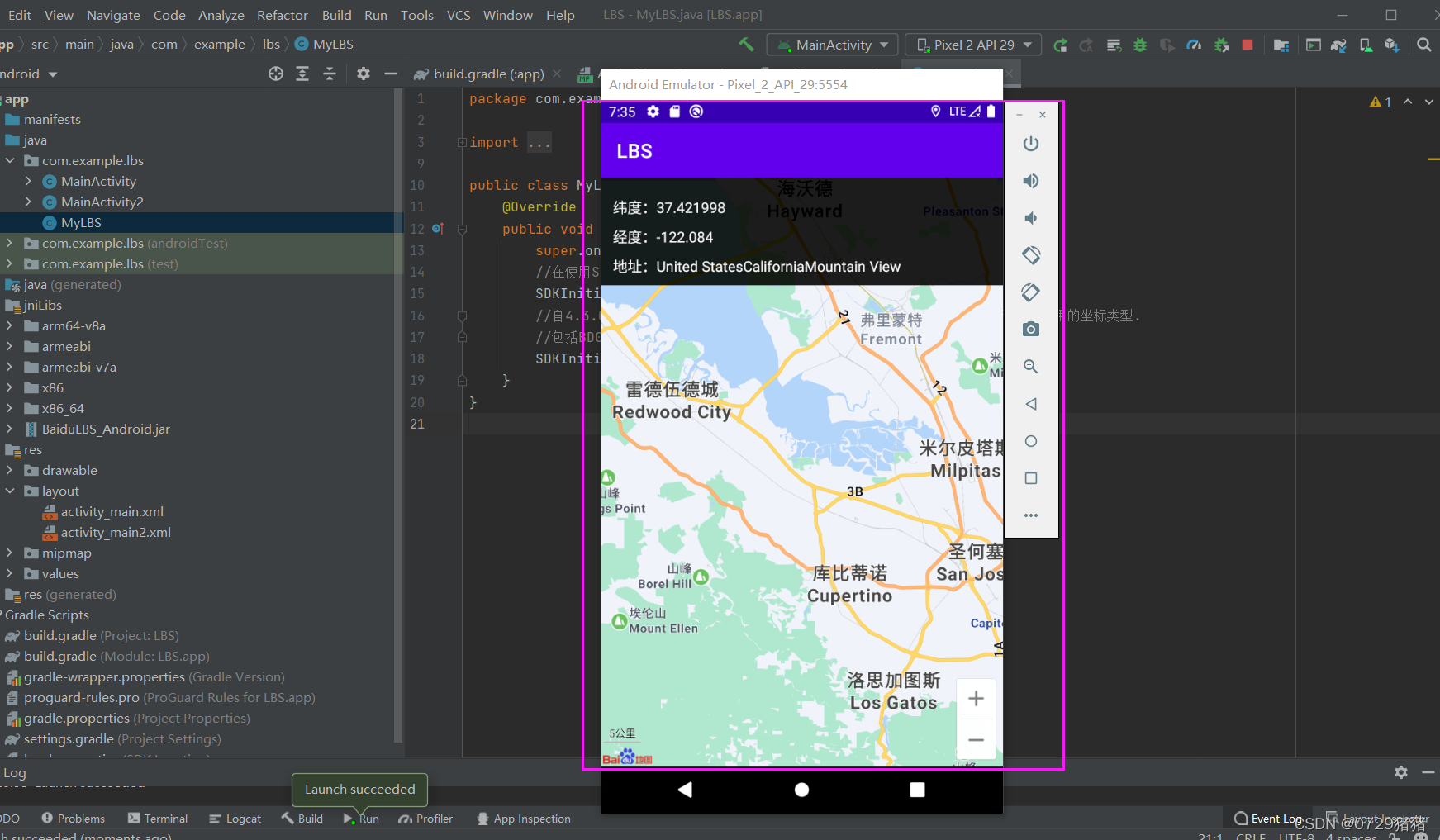Open the MainActivity run configuration dropdown
The height and width of the screenshot is (840, 1440).
click(x=833, y=45)
